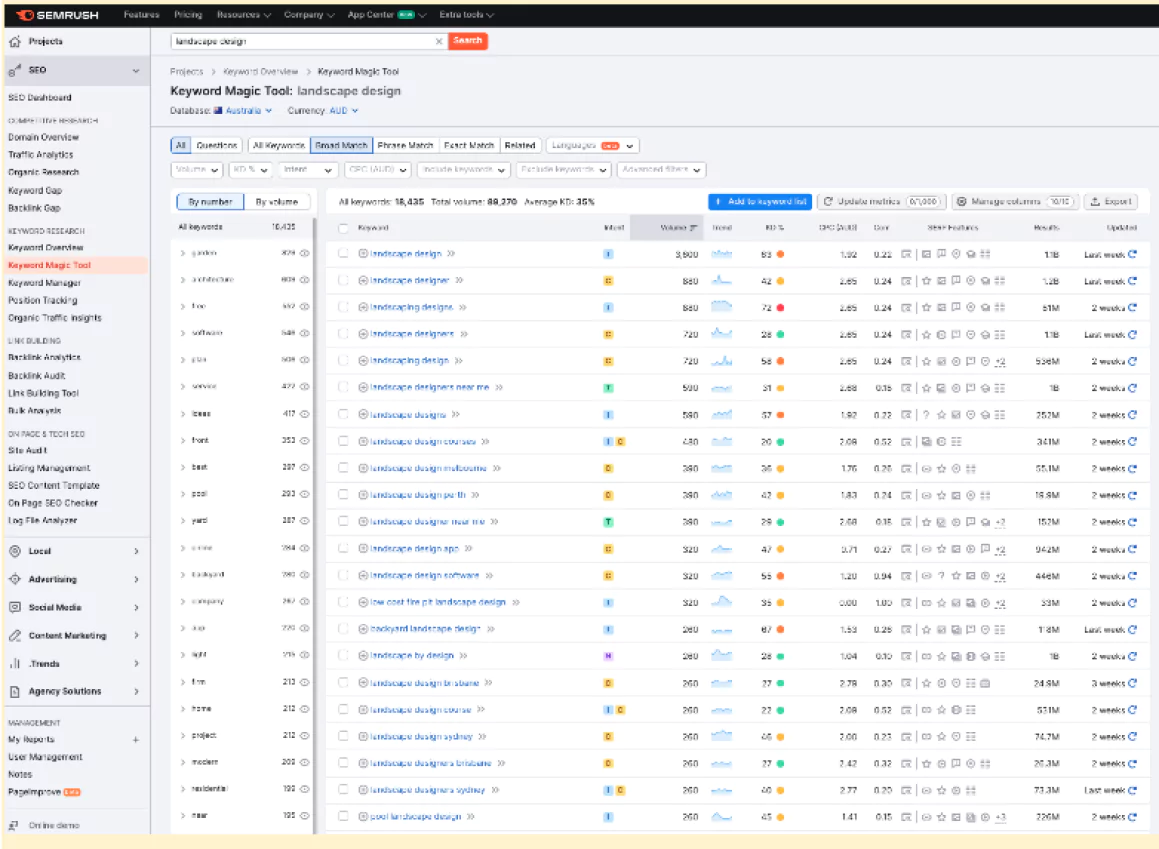Viewport: 1159px width, 849px height.
Task: Open the KD % filter dropdown
Action: tap(251, 170)
